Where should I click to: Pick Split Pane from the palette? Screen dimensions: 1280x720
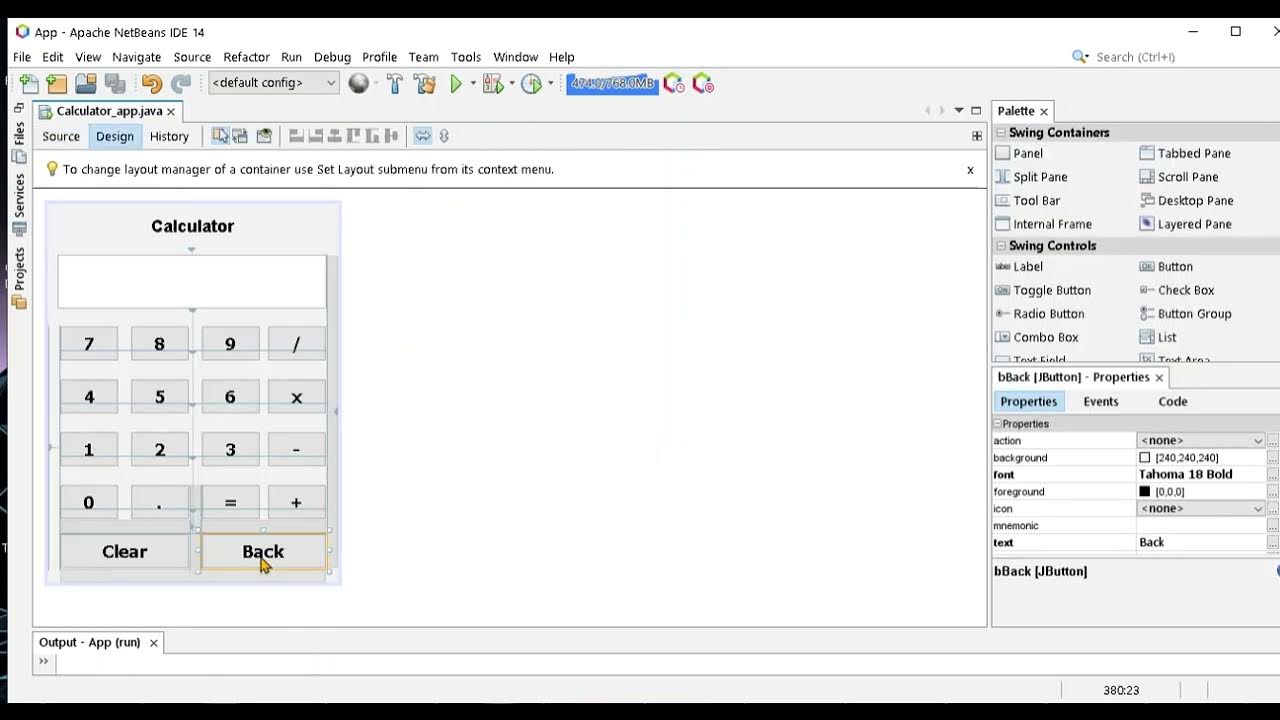tap(1032, 177)
